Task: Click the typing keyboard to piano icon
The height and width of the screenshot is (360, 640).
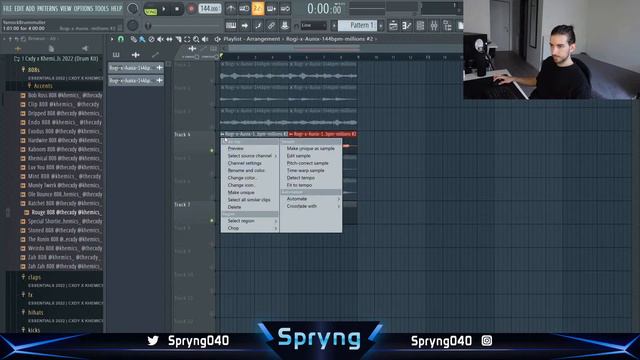Action: [231, 26]
